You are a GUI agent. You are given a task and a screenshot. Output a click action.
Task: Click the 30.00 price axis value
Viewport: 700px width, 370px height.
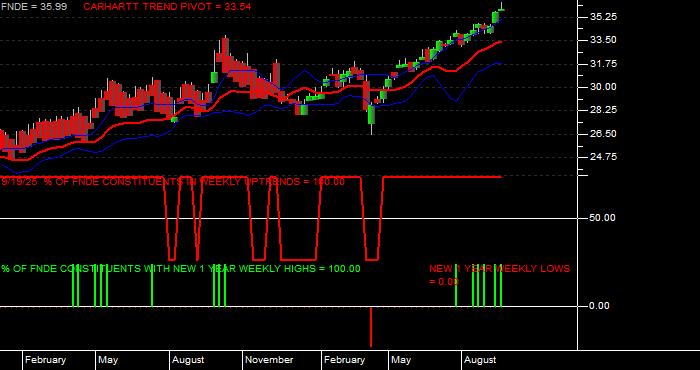click(x=603, y=87)
